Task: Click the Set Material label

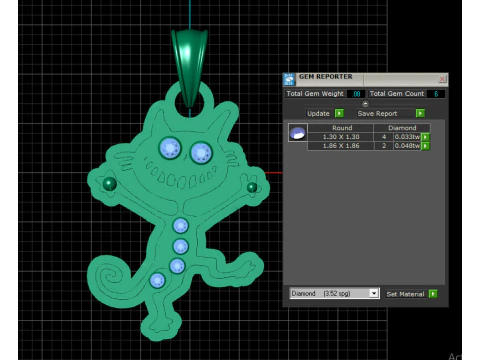Action: coord(405,294)
